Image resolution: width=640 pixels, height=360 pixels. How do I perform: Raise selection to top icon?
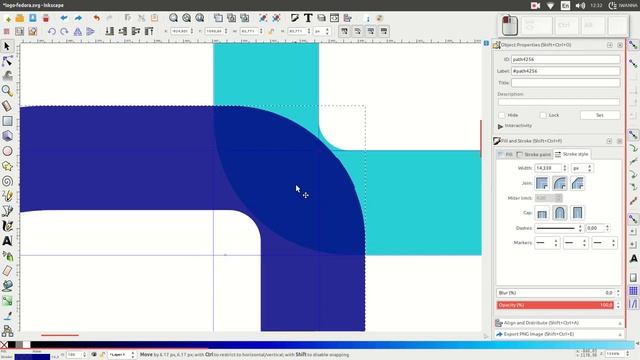click(149, 31)
